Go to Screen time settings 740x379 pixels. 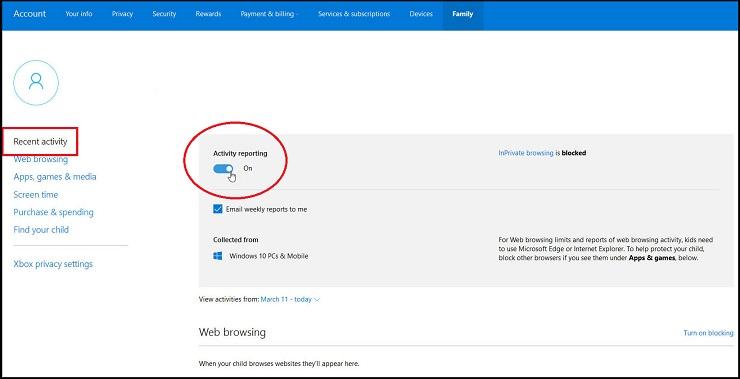36,194
